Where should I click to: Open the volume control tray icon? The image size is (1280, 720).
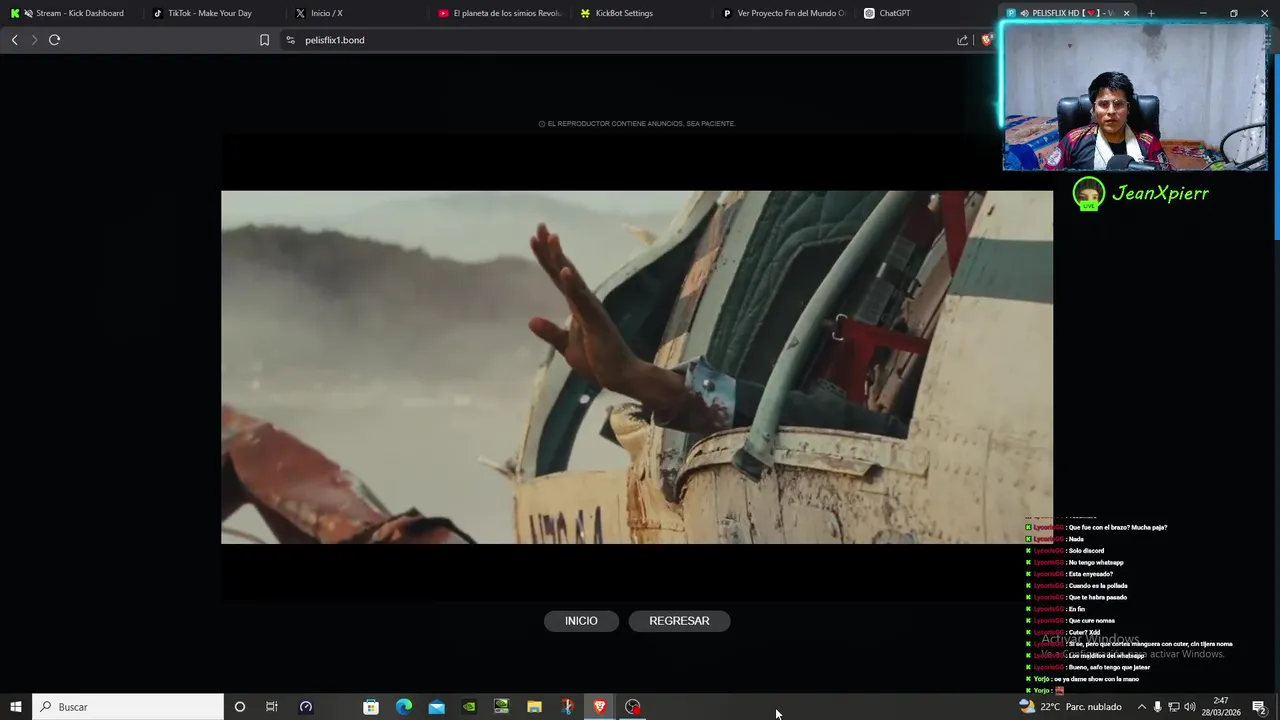tap(1190, 707)
